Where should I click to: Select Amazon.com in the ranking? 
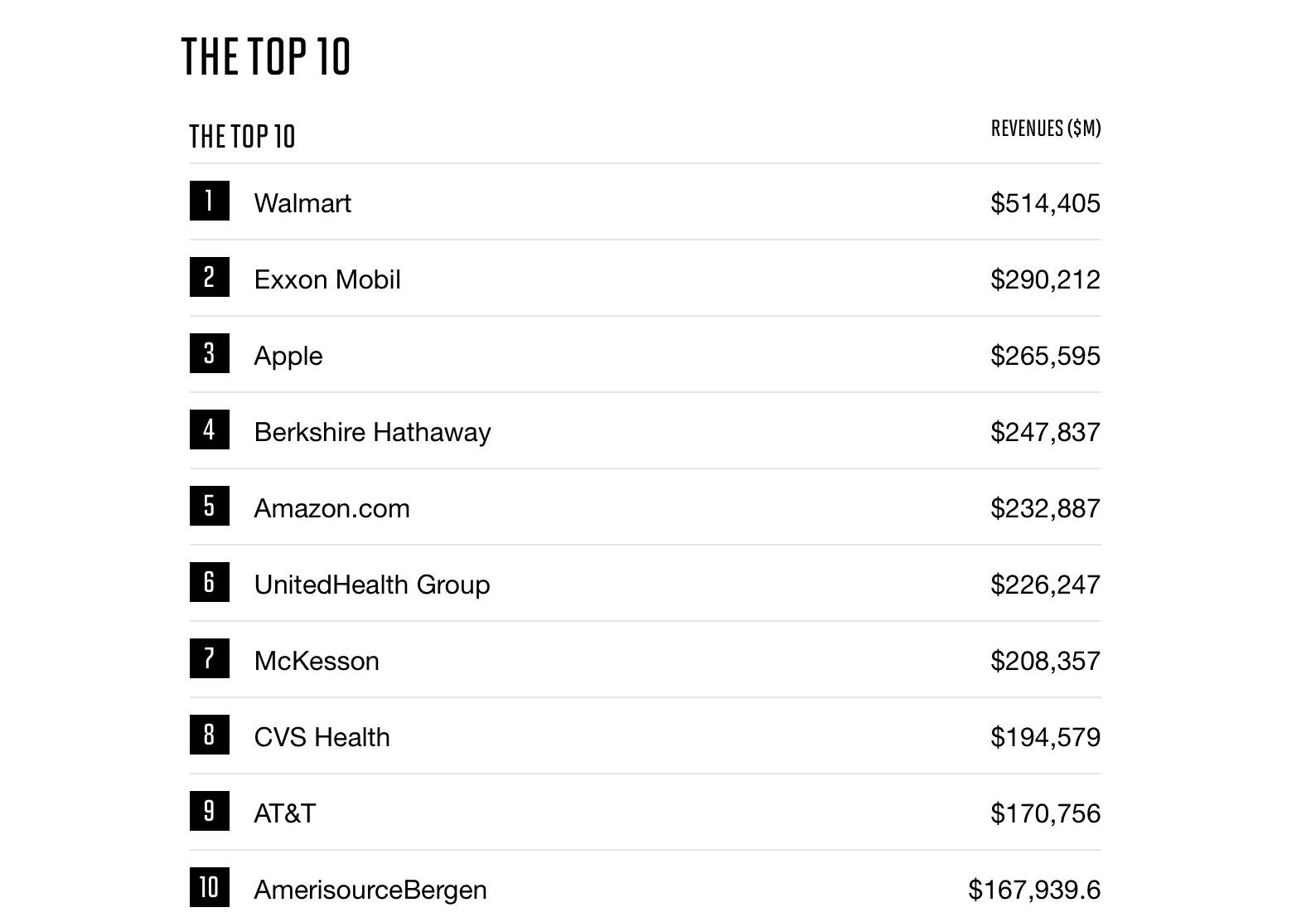331,508
